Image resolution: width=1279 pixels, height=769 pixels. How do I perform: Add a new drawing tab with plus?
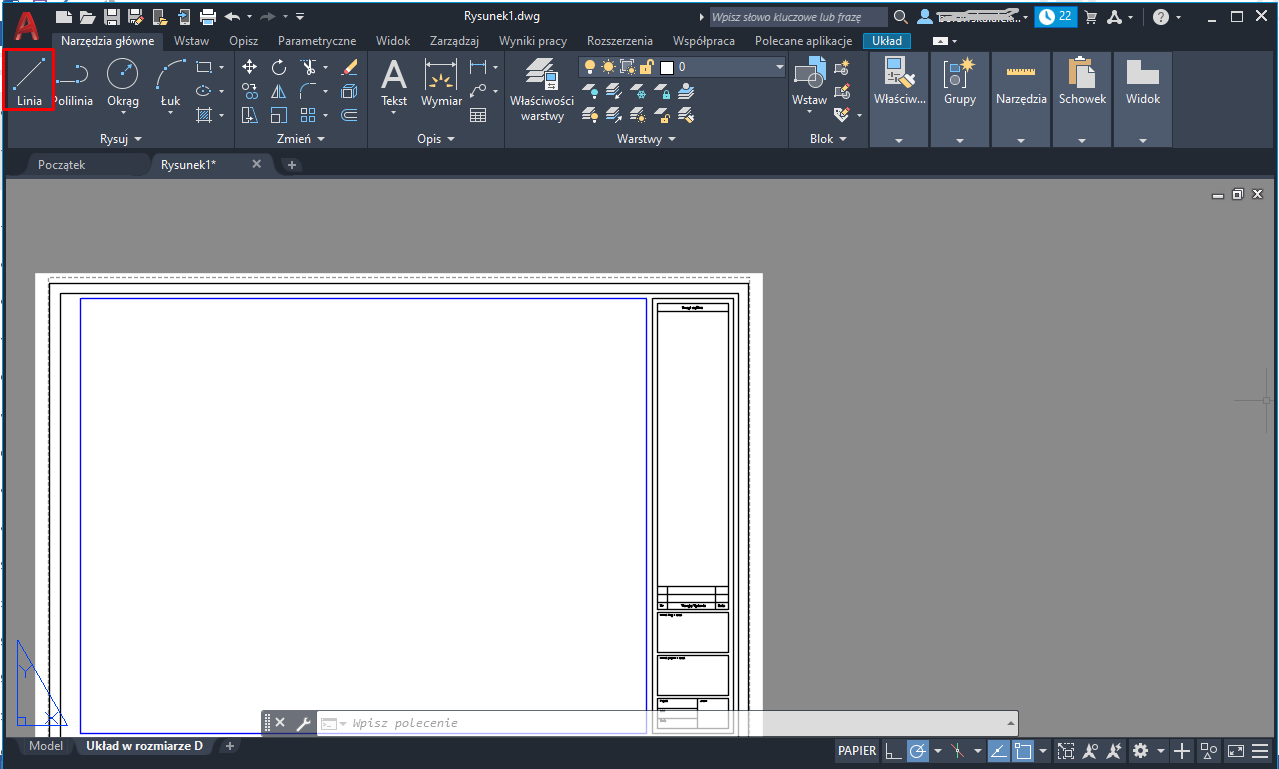click(x=292, y=165)
